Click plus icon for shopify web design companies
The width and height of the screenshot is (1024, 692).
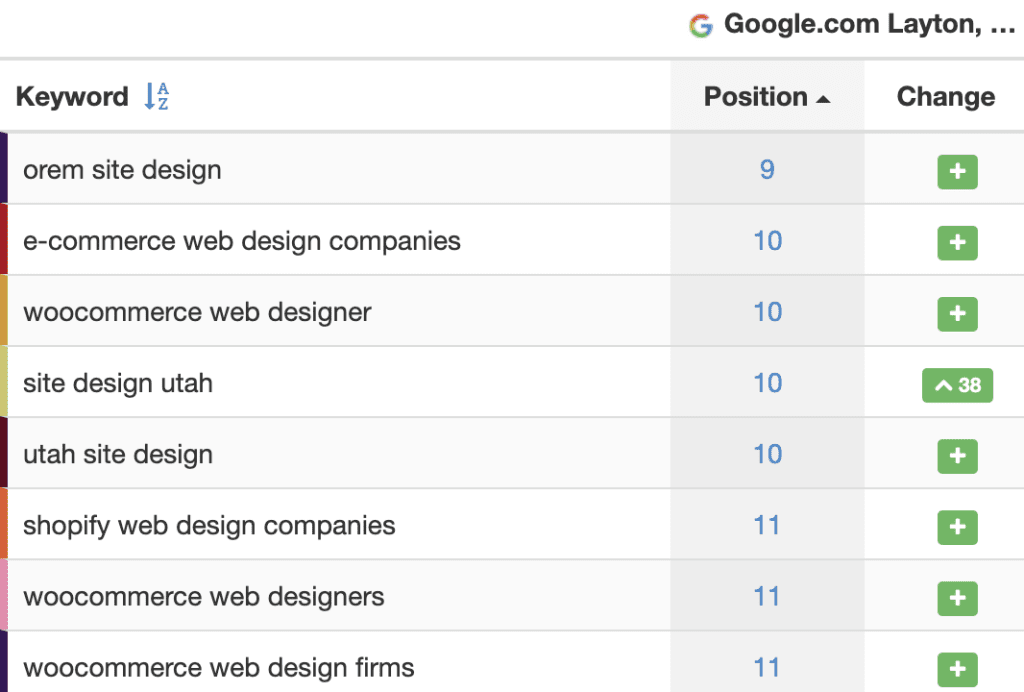(957, 527)
